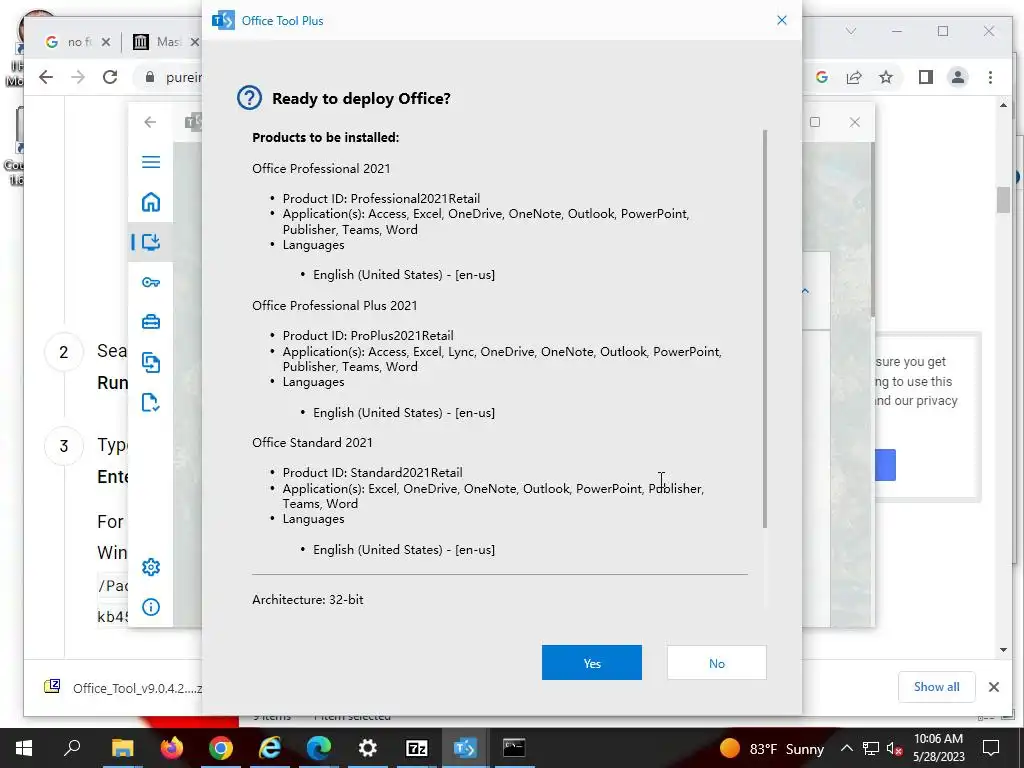Select the heading "Office Standard 2021"
The image size is (1024, 768).
click(x=312, y=443)
